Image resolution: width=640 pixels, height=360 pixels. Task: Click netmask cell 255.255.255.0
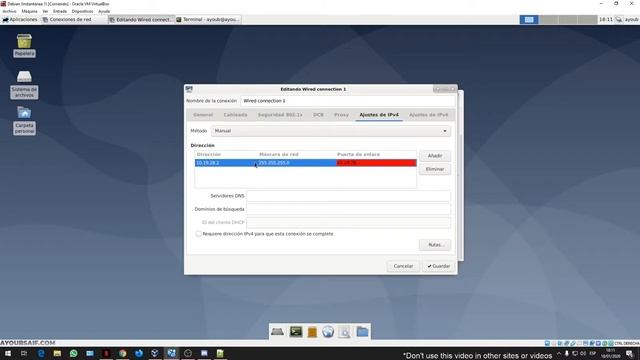pyautogui.click(x=297, y=163)
